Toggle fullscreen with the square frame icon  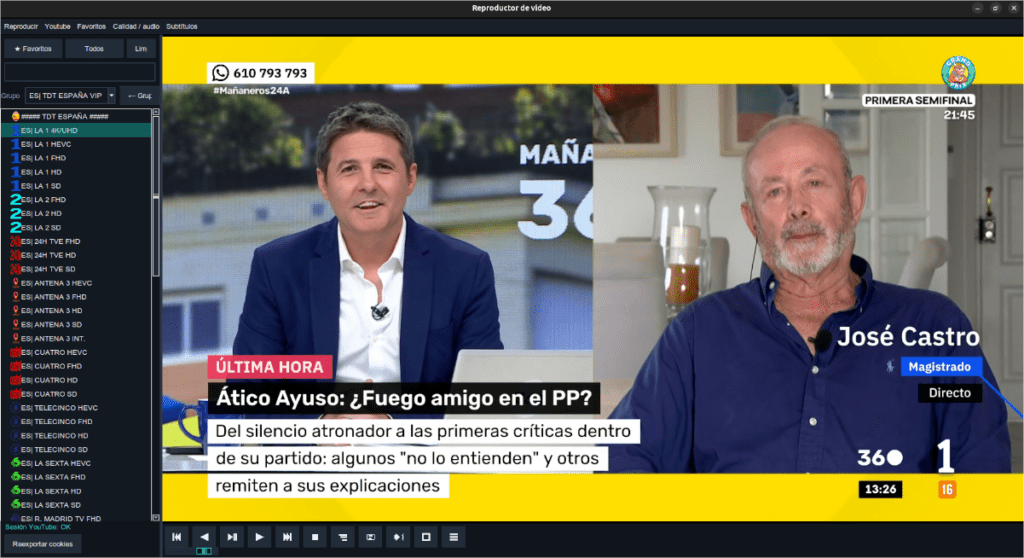point(426,537)
